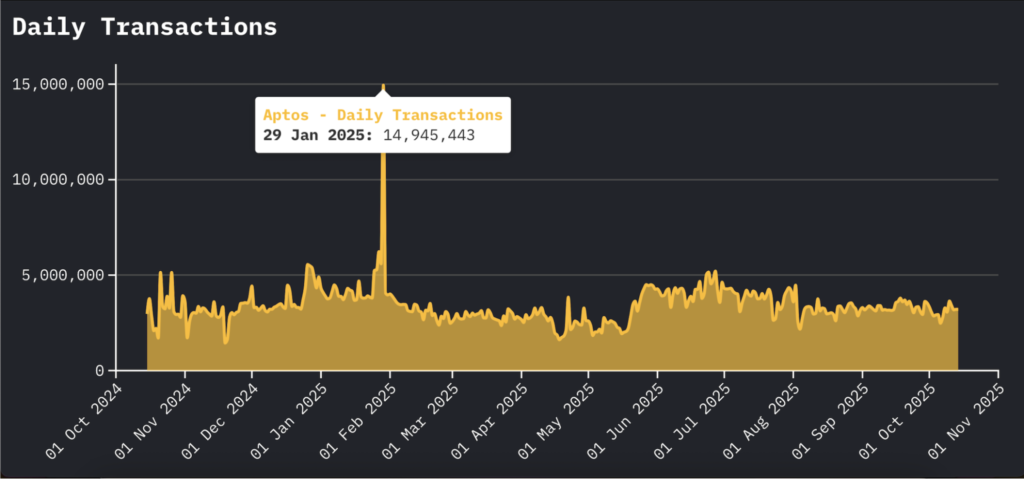Click the 29 Jan 2025 spike peak
The width and height of the screenshot is (1024, 479).
(383, 87)
